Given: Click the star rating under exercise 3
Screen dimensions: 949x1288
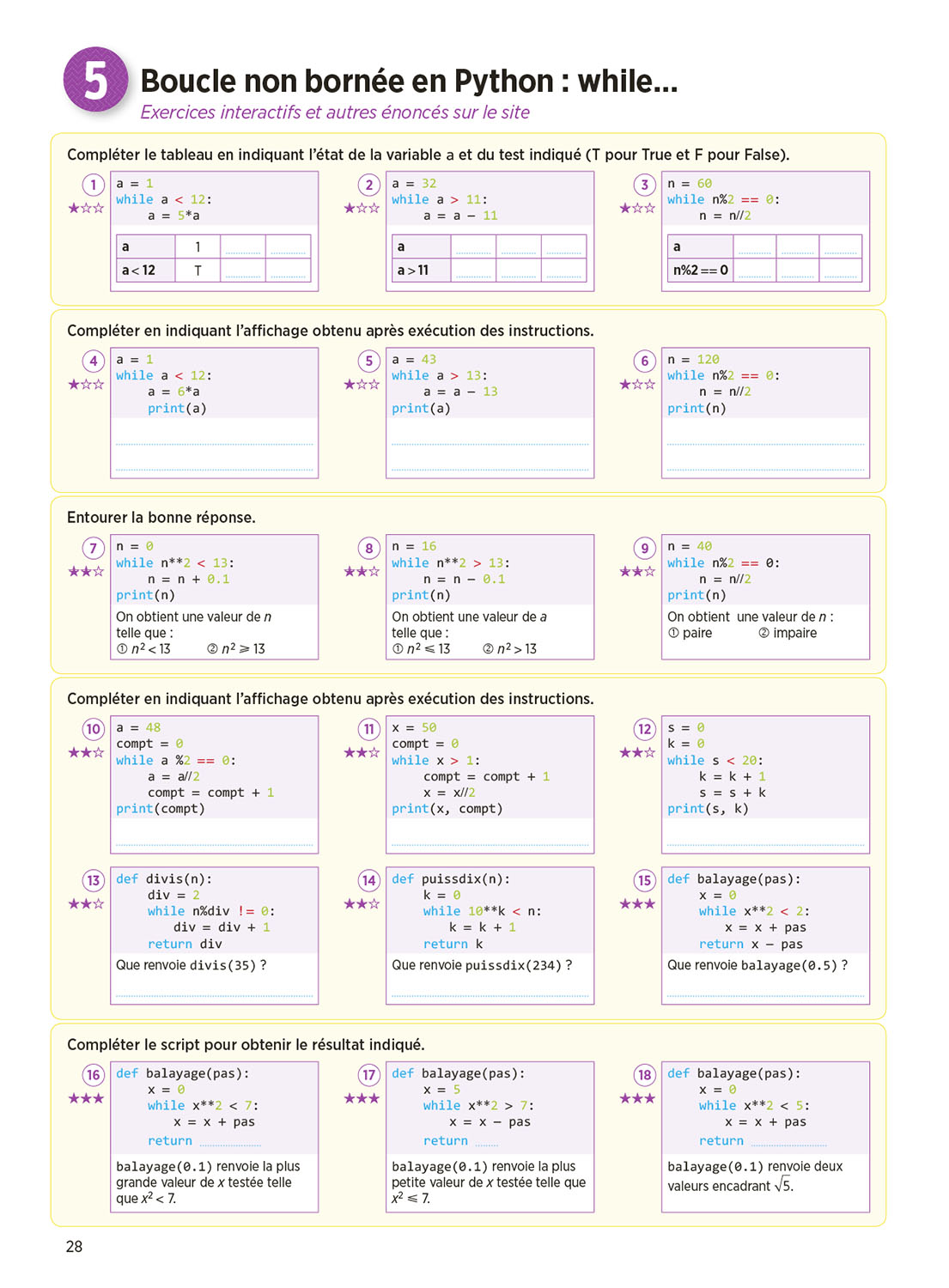Looking at the screenshot, I should [636, 209].
